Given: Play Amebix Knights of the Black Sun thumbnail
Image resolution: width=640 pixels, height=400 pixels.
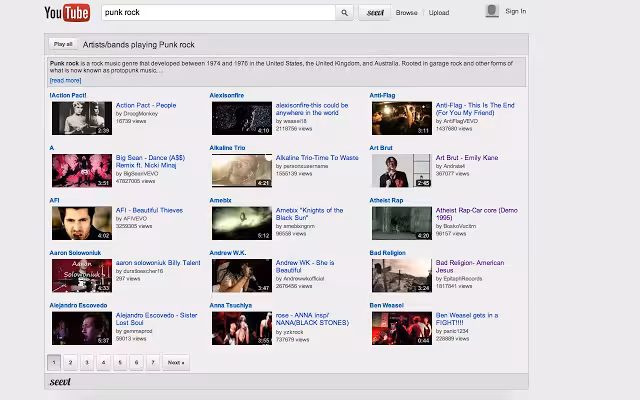Looking at the screenshot, I should click(242, 223).
